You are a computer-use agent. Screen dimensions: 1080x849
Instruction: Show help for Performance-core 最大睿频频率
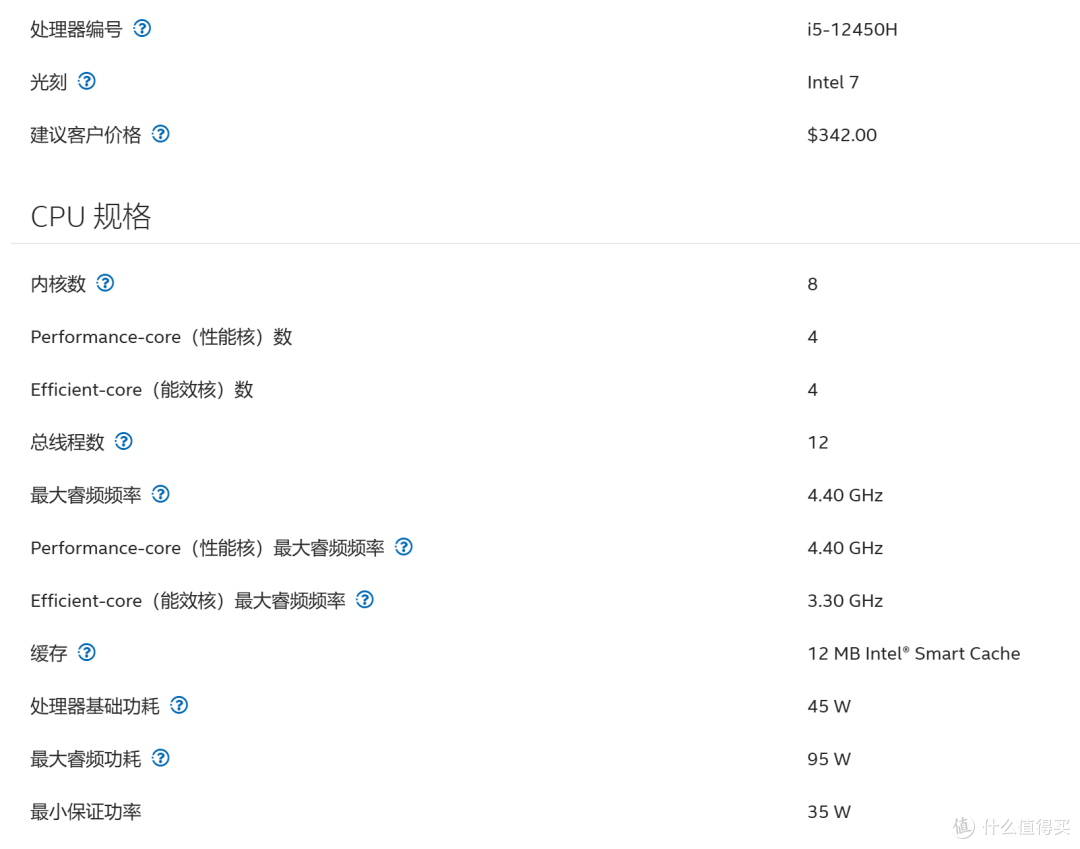pyautogui.click(x=404, y=547)
